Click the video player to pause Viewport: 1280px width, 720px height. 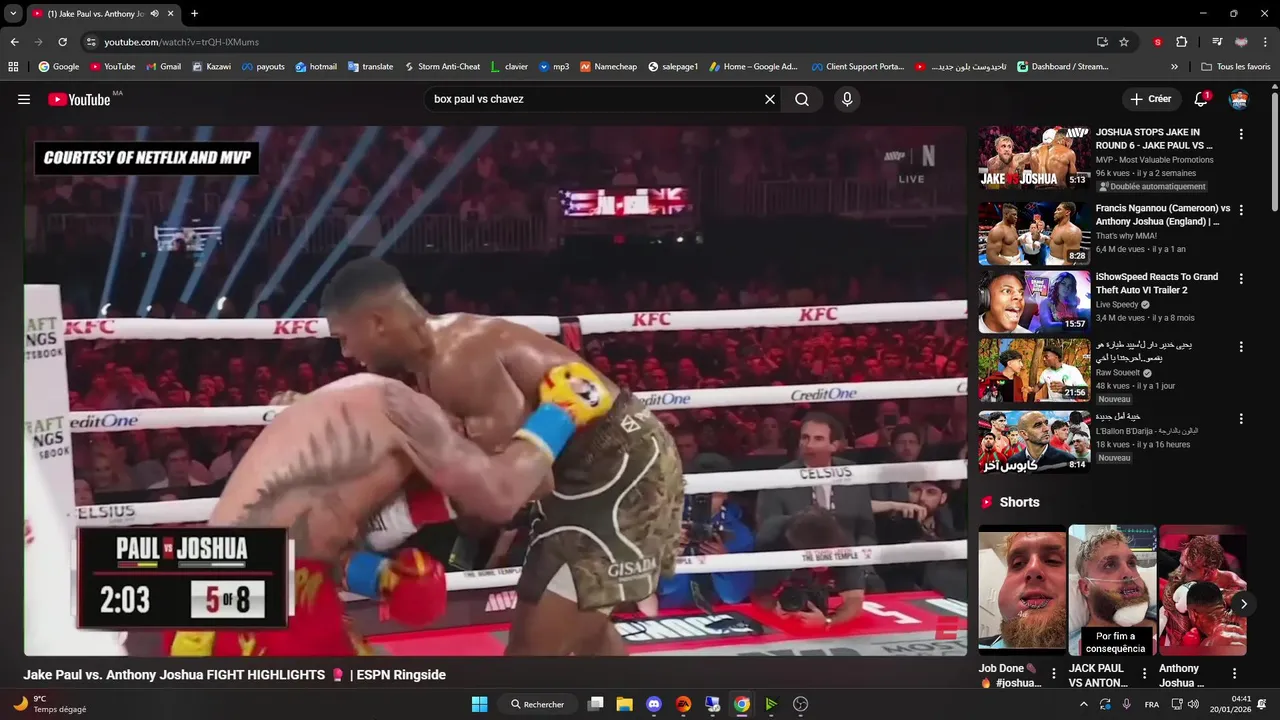[495, 390]
